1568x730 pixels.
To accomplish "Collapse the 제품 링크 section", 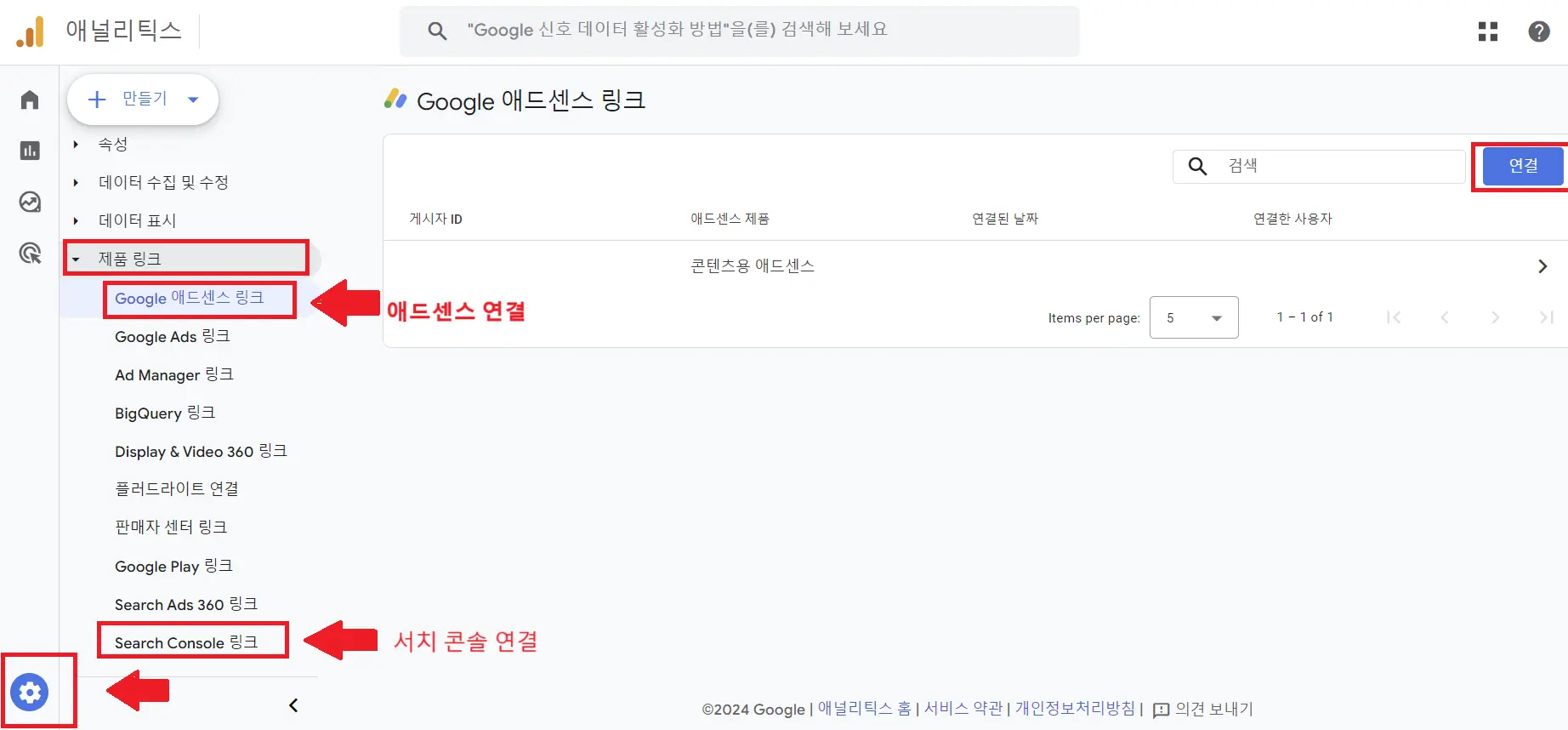I will [76, 259].
